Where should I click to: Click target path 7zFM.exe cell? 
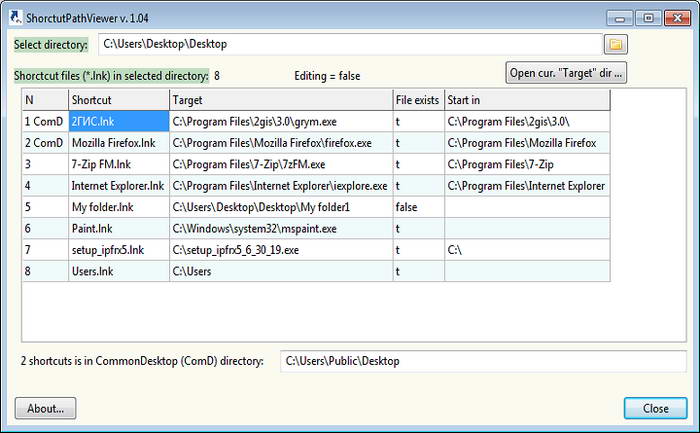[281, 164]
